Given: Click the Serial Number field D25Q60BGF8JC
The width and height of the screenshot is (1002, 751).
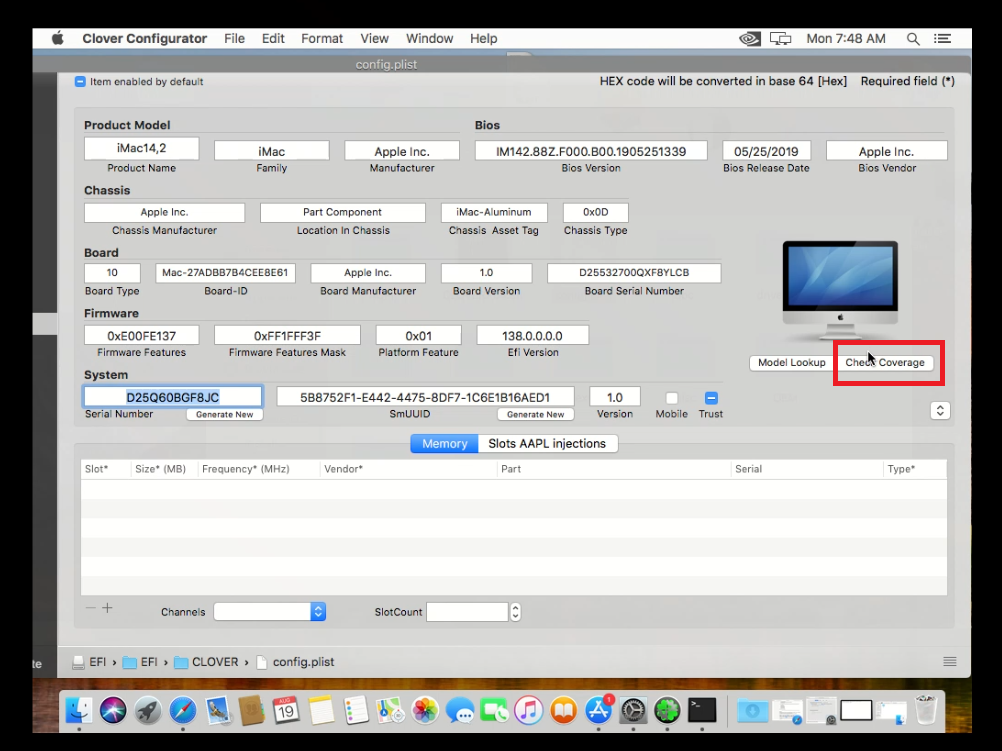Looking at the screenshot, I should pos(173,397).
